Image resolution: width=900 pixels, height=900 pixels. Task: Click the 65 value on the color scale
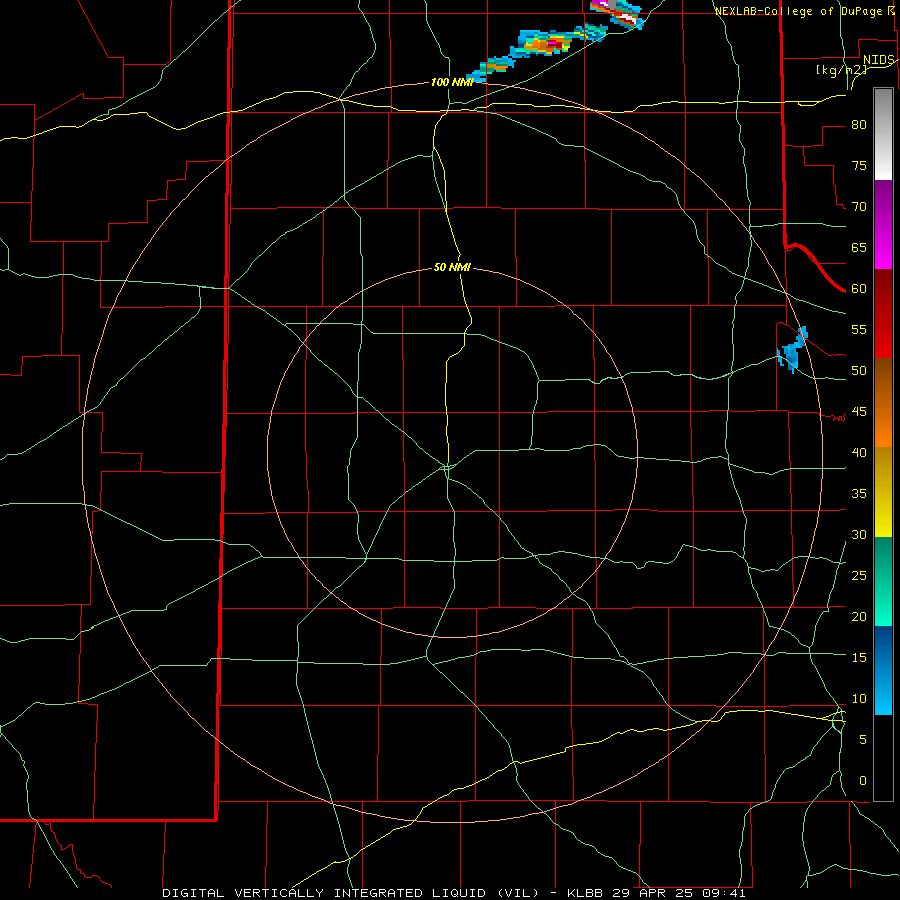[859, 247]
